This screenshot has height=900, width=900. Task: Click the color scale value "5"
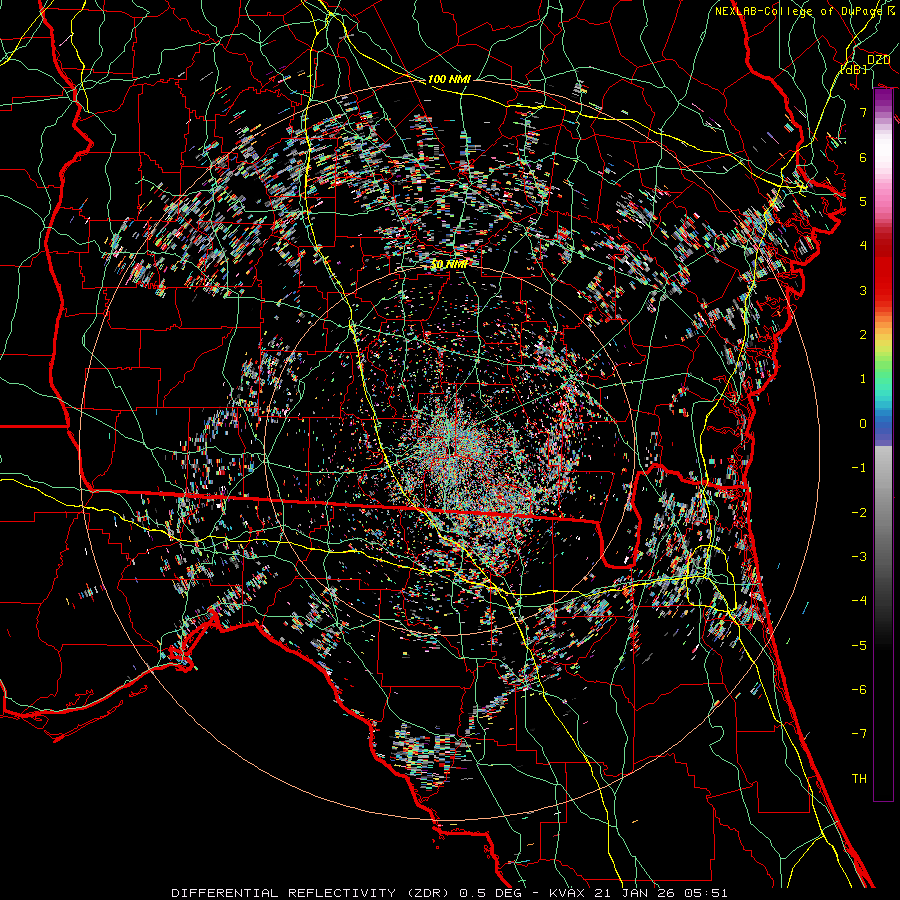pyautogui.click(x=863, y=201)
